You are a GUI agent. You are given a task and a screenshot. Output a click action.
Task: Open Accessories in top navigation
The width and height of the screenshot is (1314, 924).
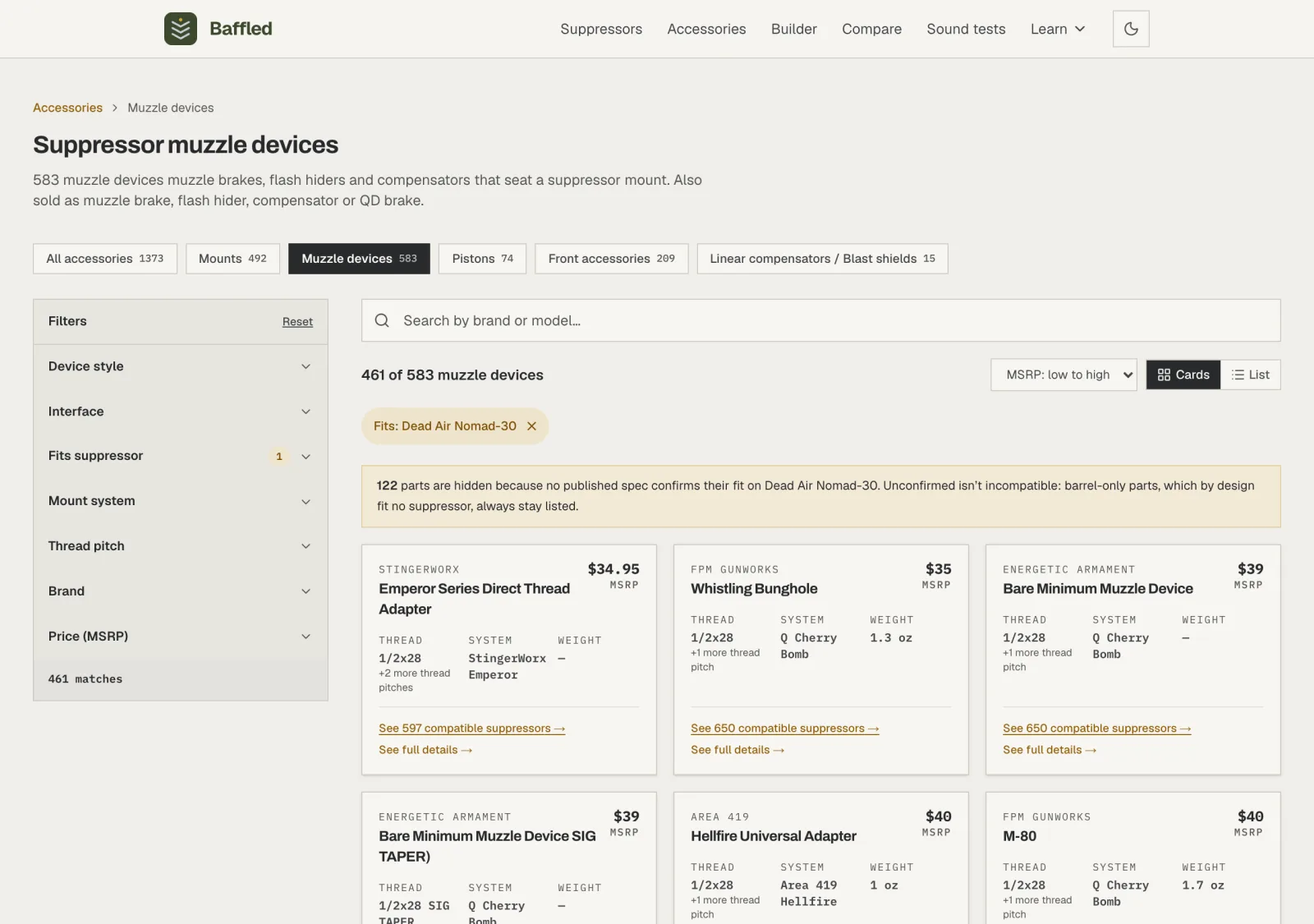706,29
